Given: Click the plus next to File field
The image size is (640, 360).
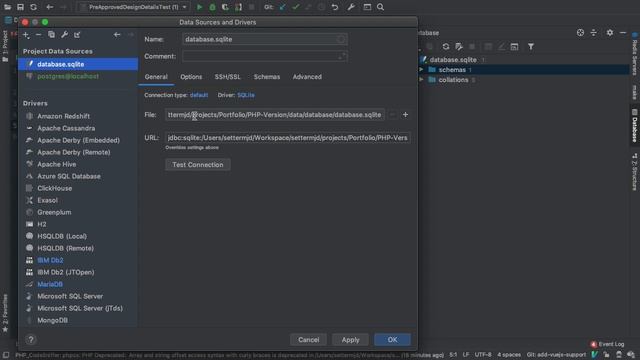Looking at the screenshot, I should click(x=405, y=115).
